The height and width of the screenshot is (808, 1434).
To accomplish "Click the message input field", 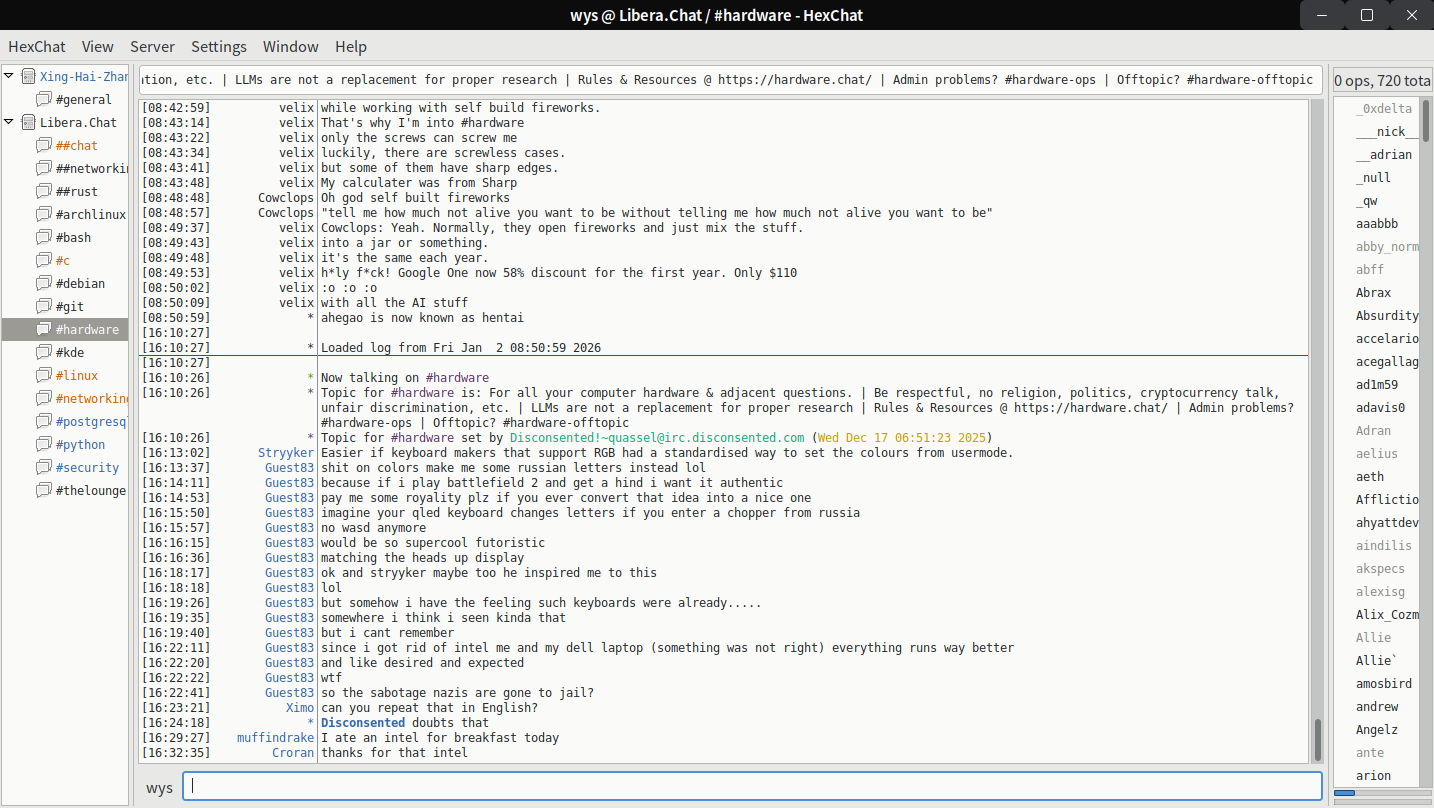I will point(752,786).
